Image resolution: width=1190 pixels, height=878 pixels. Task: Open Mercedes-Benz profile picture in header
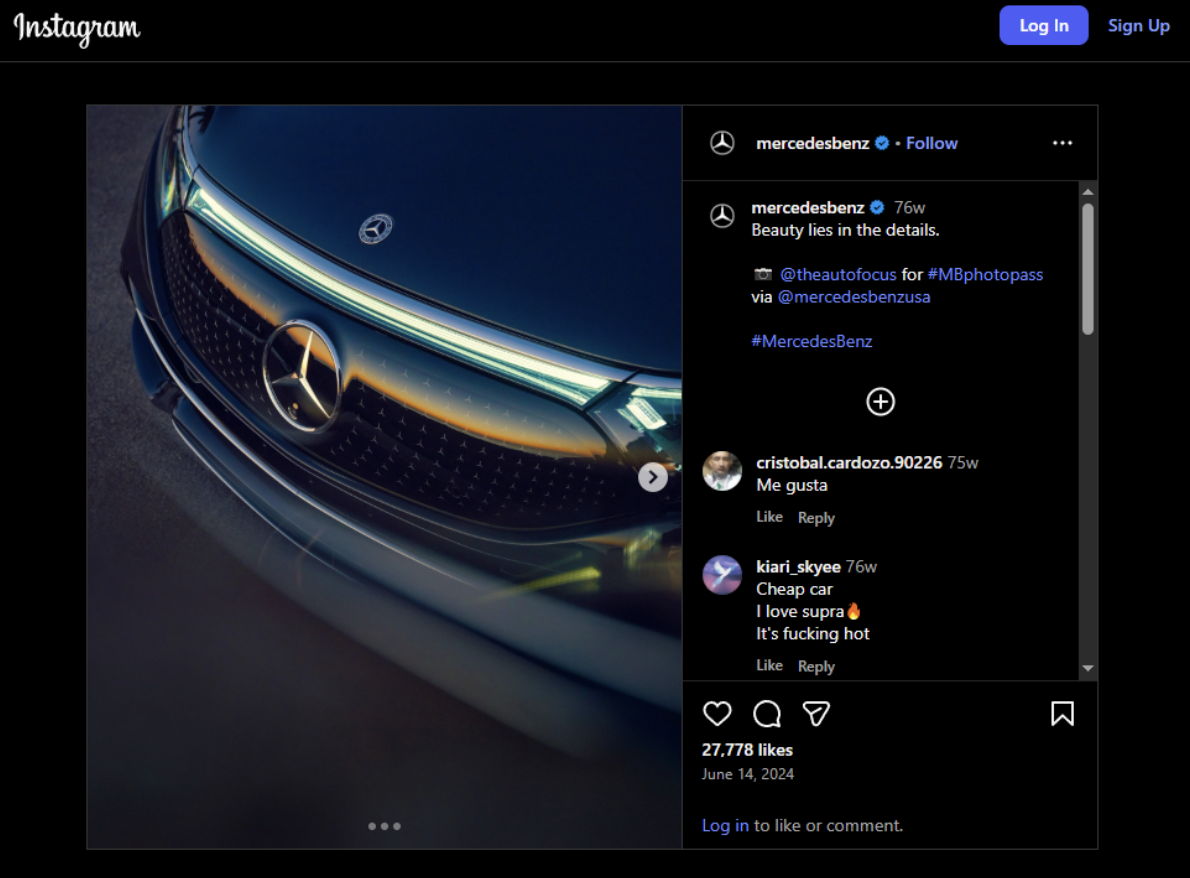(x=722, y=143)
